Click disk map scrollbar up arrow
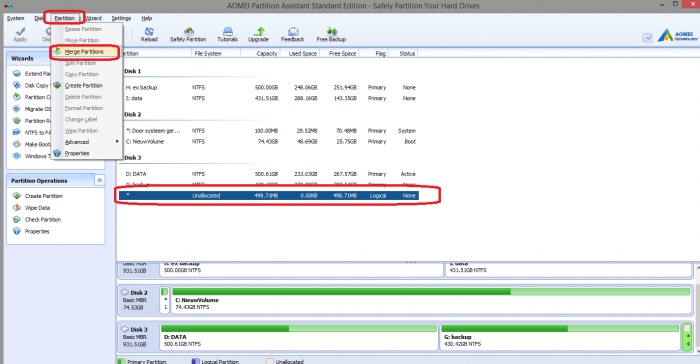The height and width of the screenshot is (364, 700). tap(697, 268)
